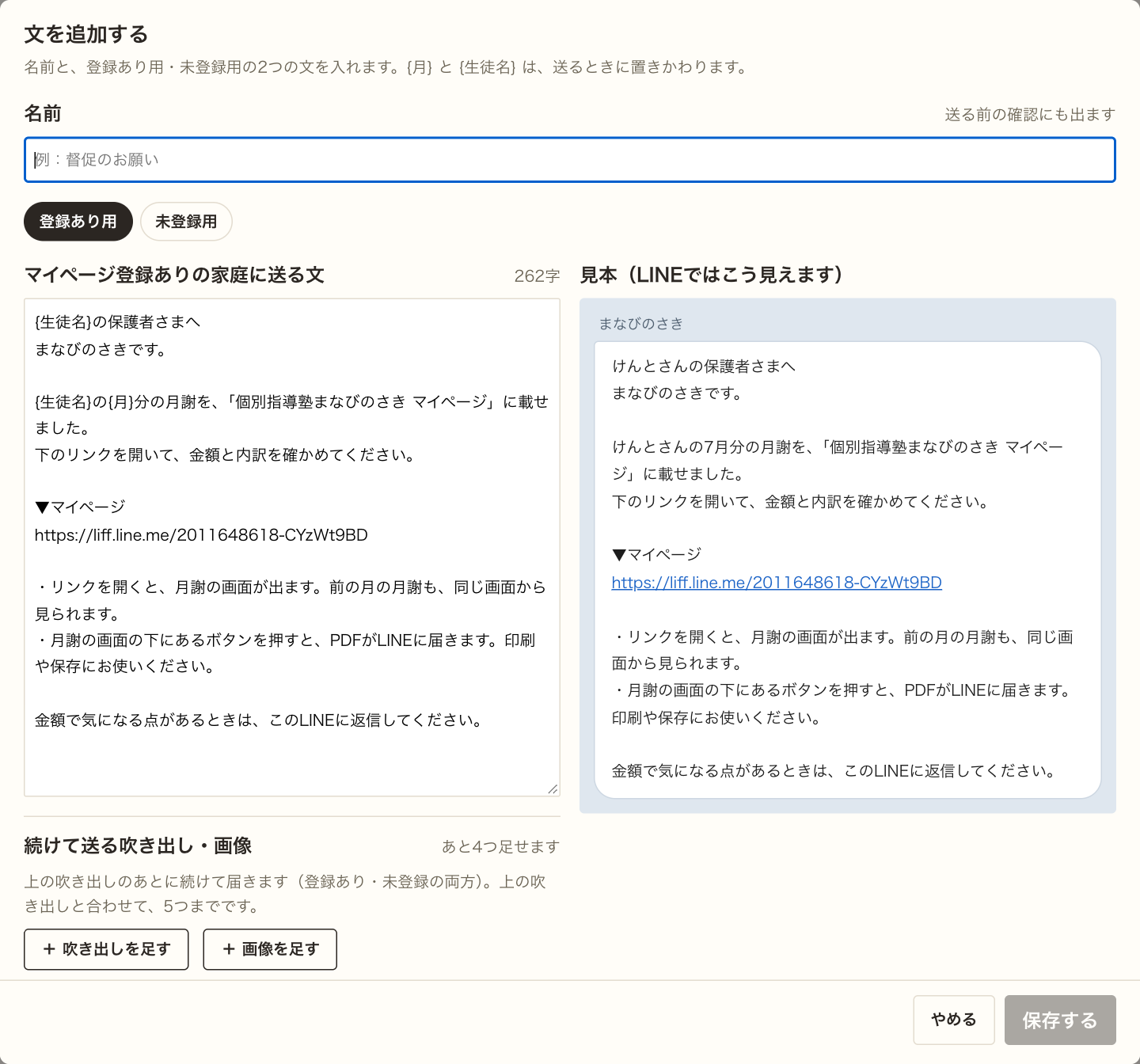This screenshot has width=1140, height=1064.
Task: Click the まなびのさき sender name in preview
Action: pyautogui.click(x=641, y=324)
